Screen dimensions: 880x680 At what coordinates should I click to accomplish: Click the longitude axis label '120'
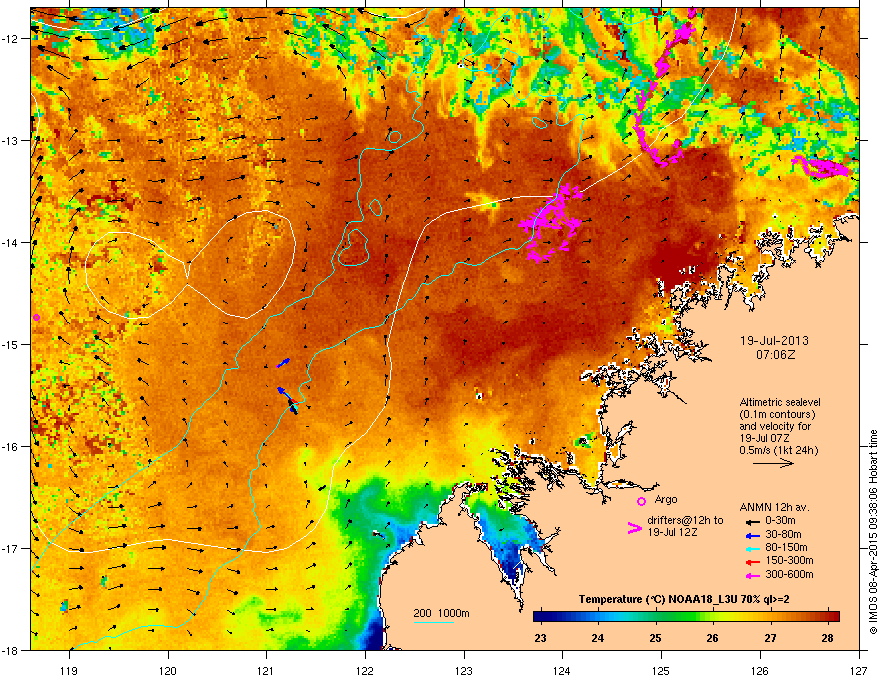tap(168, 670)
